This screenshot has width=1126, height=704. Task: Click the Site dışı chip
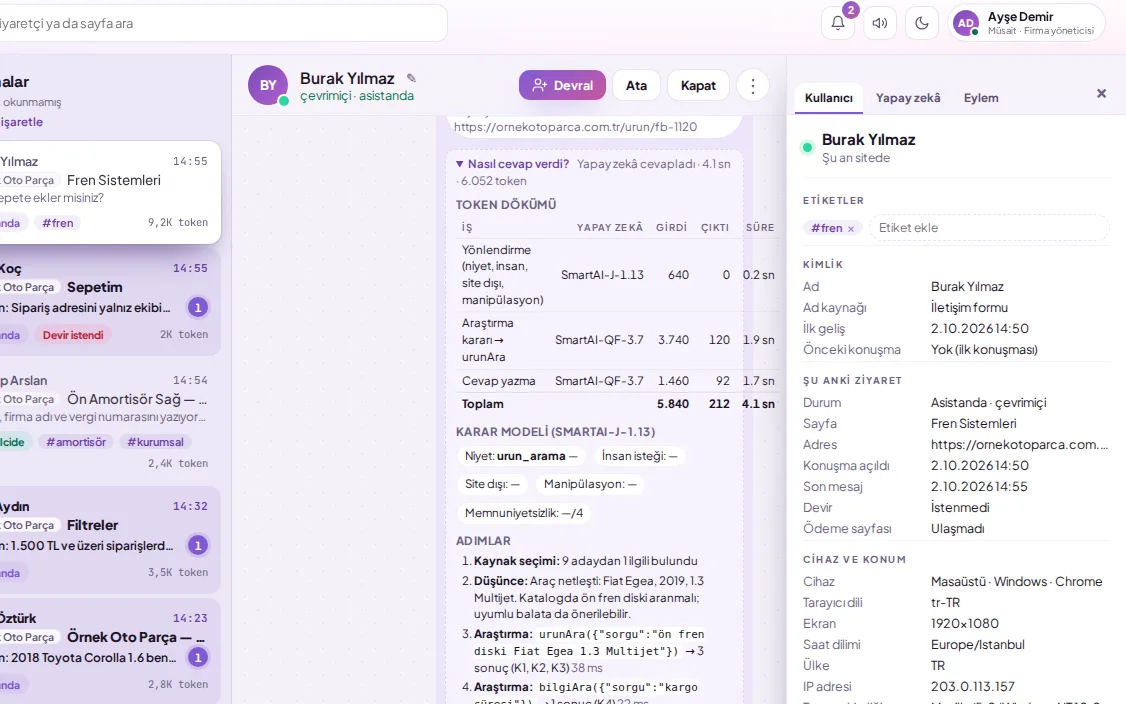pos(492,484)
